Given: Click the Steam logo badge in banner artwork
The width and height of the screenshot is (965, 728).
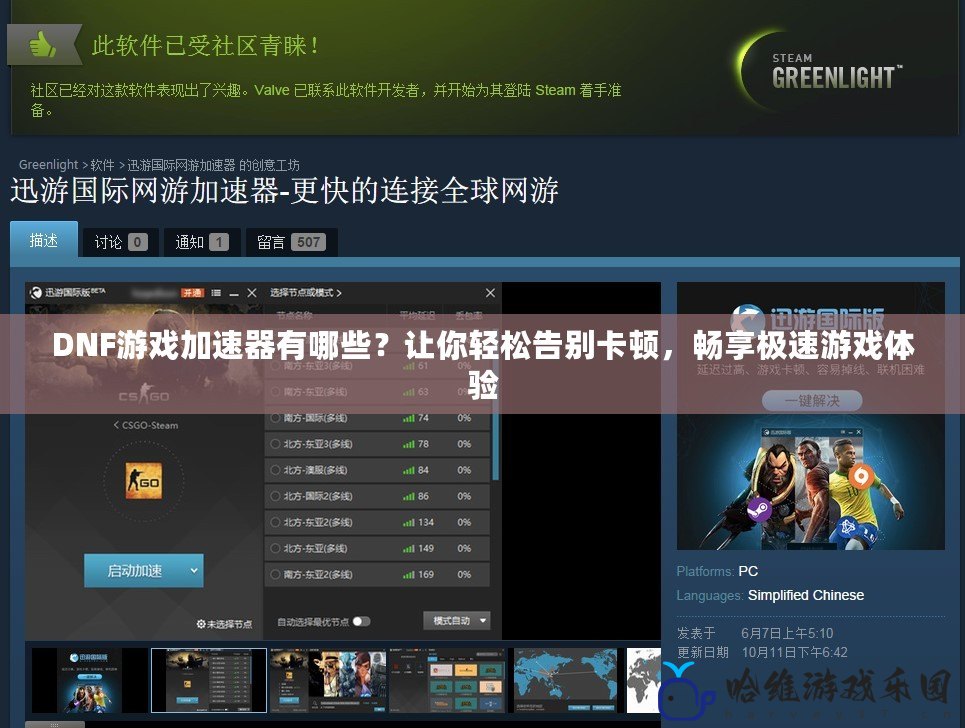Looking at the screenshot, I should (x=759, y=510).
